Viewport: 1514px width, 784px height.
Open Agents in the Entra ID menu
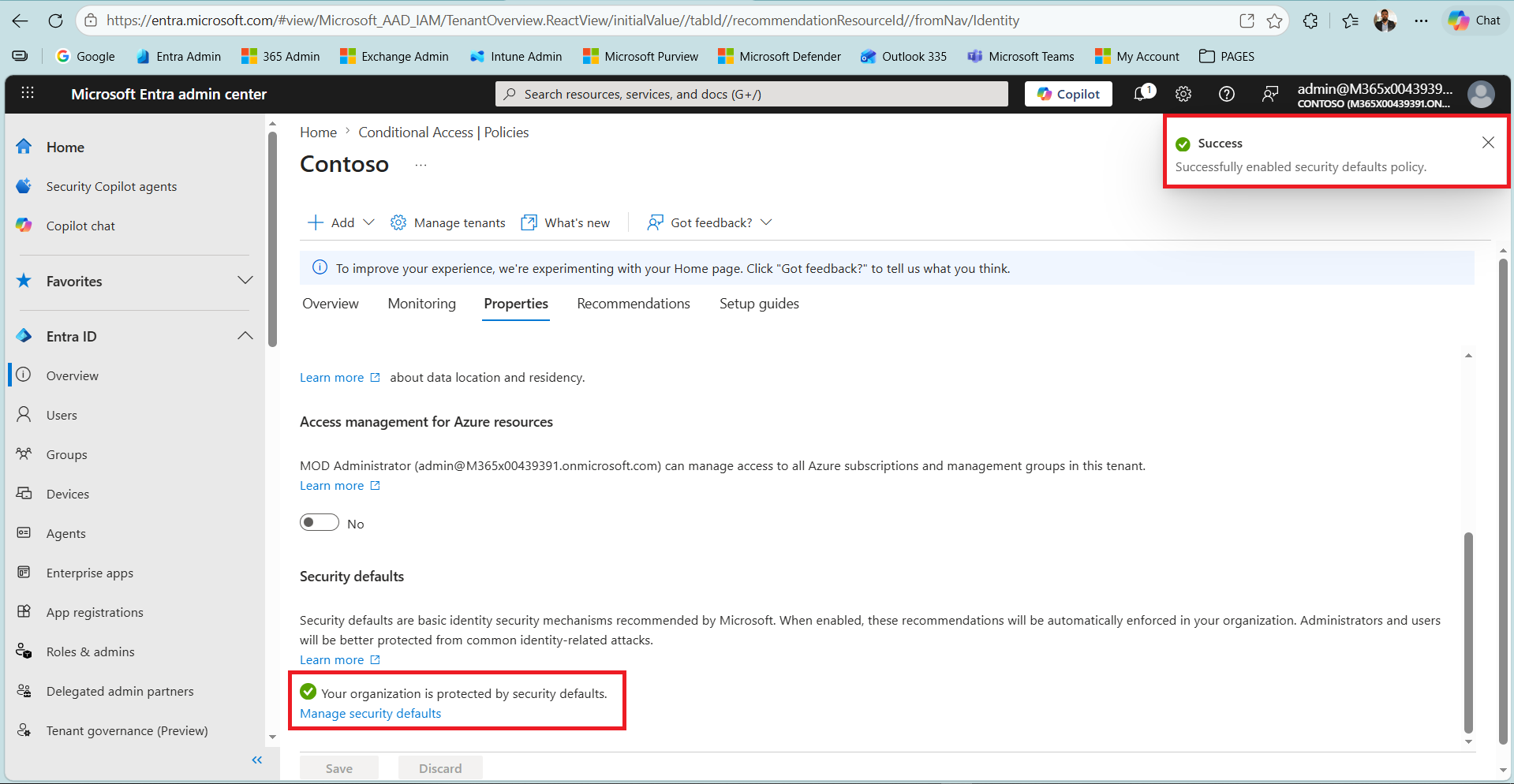(66, 533)
